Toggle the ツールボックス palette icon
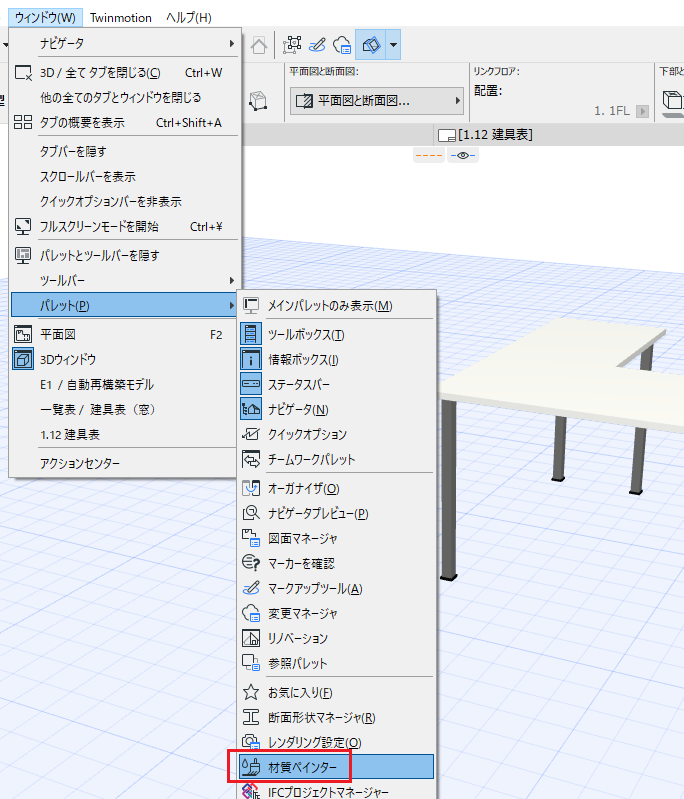This screenshot has width=684, height=799. pyautogui.click(x=251, y=334)
